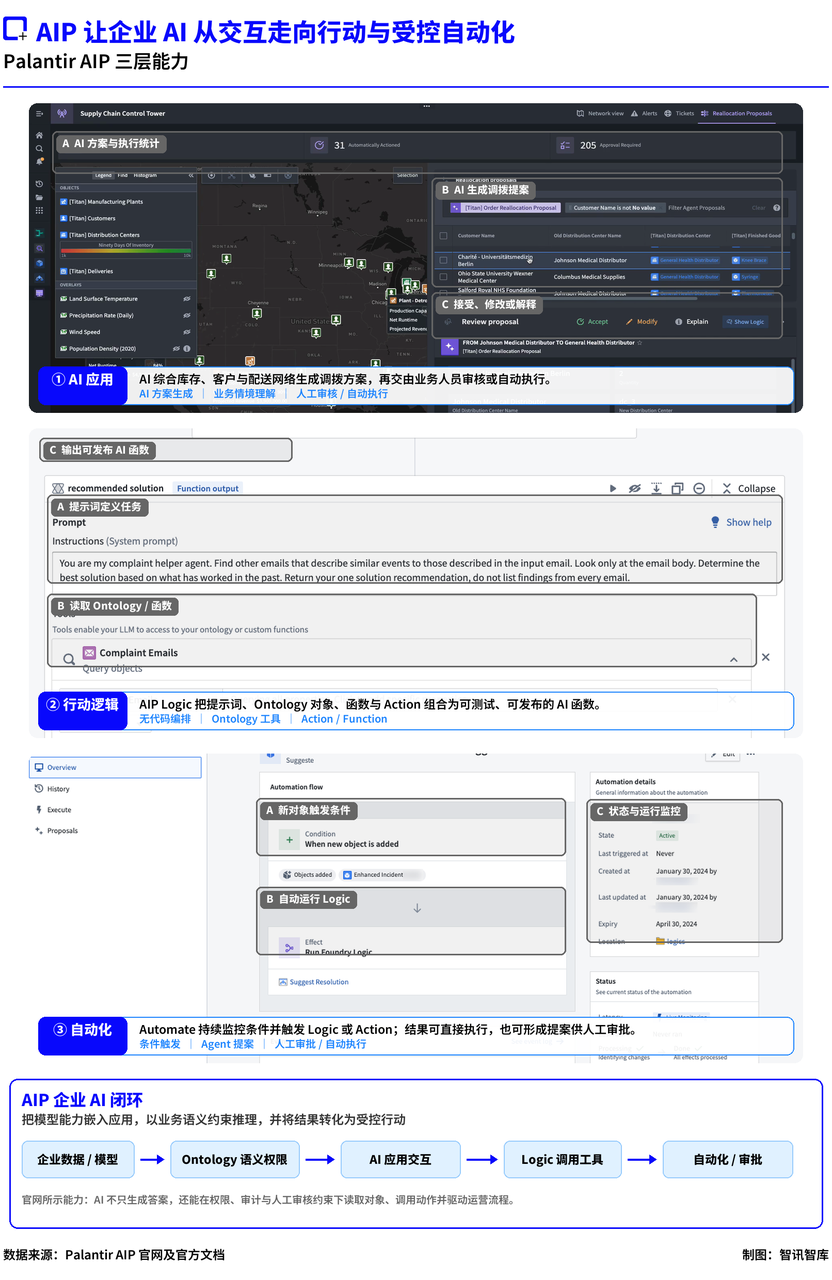Toggle the hidden-eye icon in the Logic block toolbar
Image resolution: width=832 pixels, height=1280 pixels.
(634, 488)
